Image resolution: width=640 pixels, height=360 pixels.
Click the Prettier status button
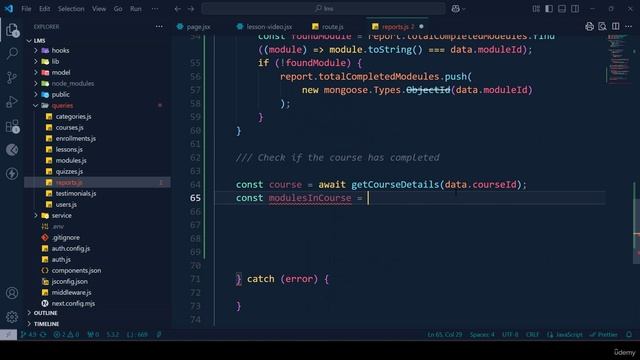603,334
